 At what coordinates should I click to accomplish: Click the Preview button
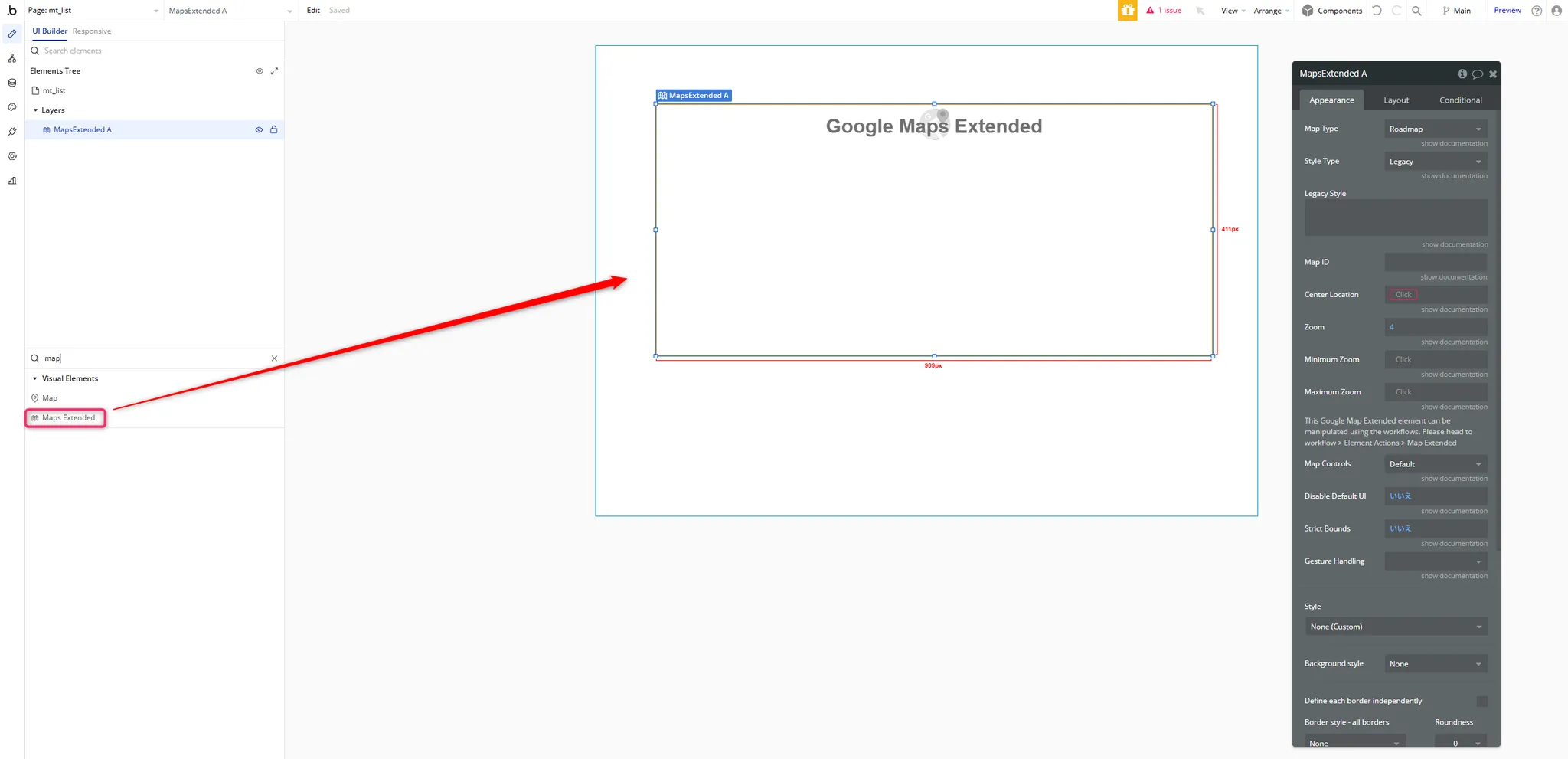[1506, 10]
